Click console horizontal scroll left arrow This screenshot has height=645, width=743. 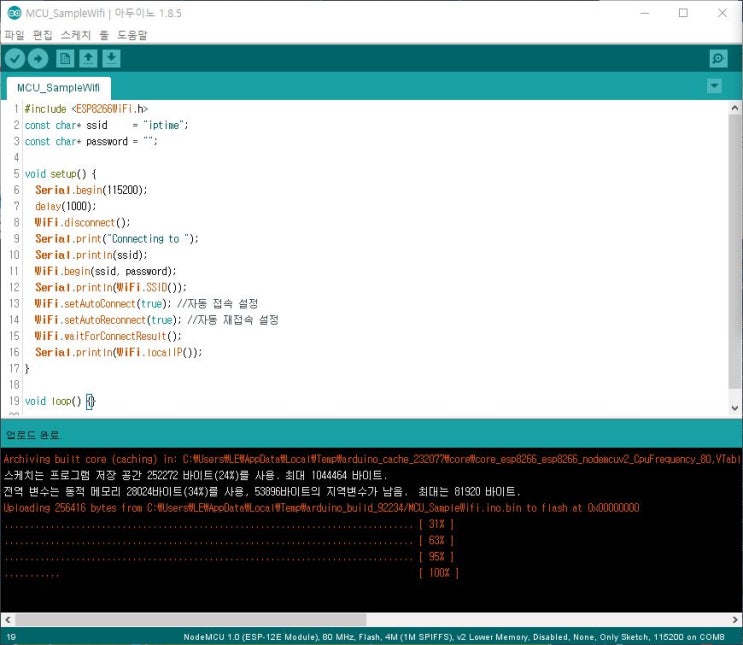pos(8,619)
